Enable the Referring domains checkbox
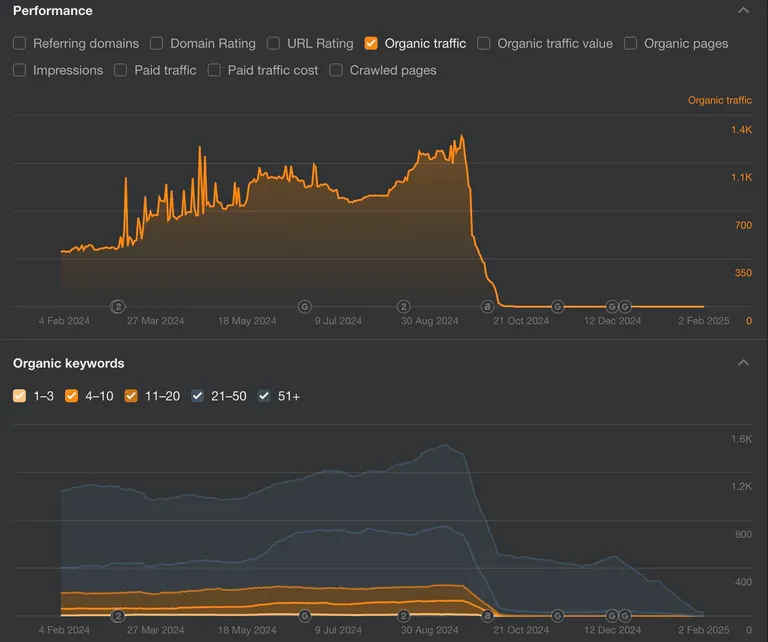The image size is (768, 642). (x=20, y=43)
